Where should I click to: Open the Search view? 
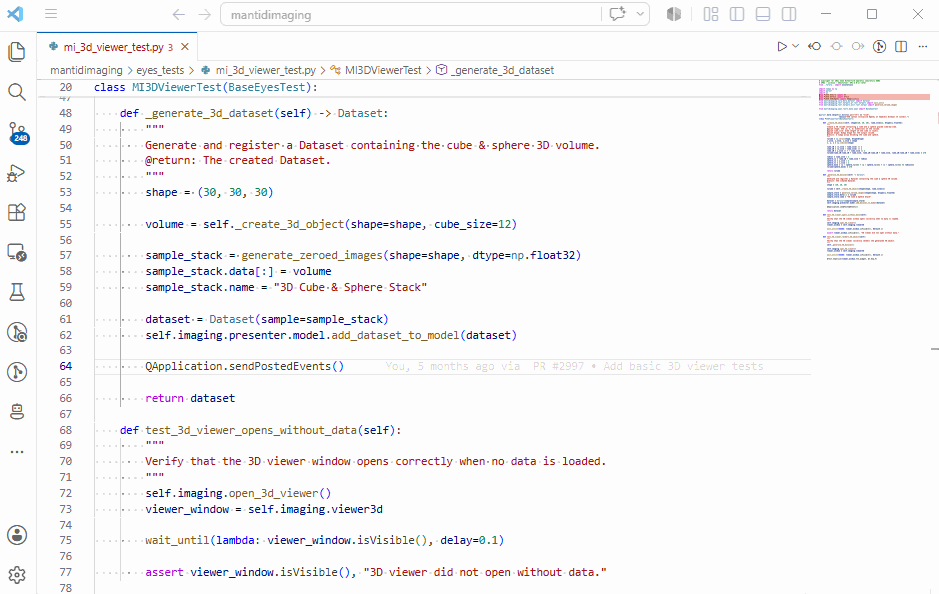tap(17, 92)
